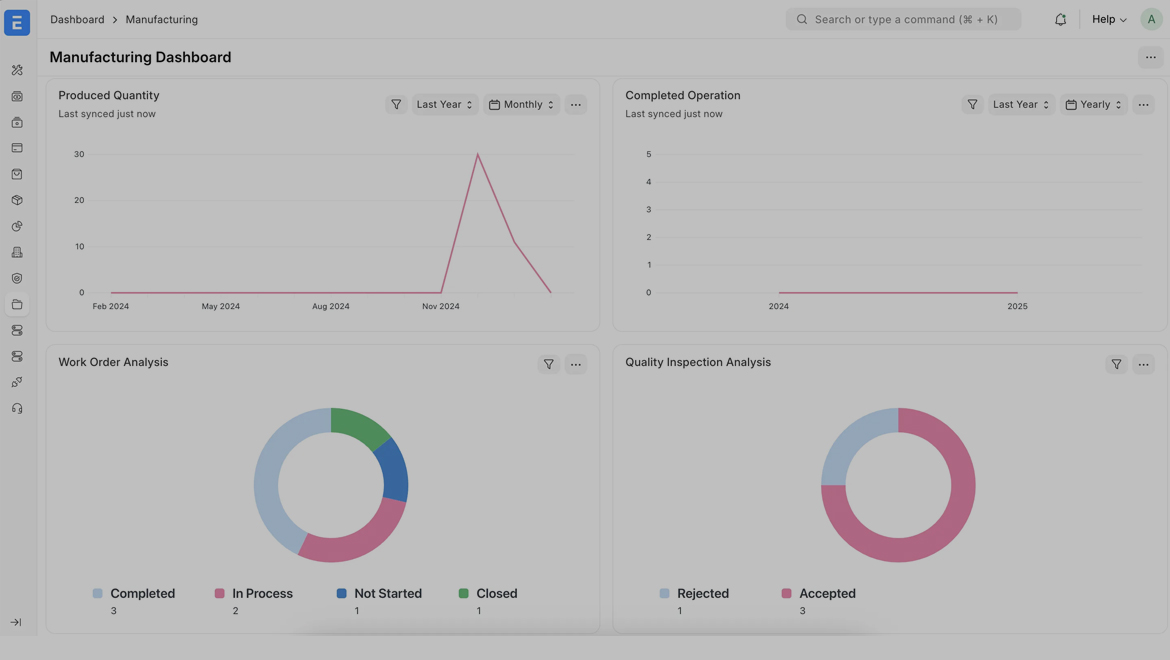Open the filter on Quality Inspection Analysis
This screenshot has width=1170, height=660.
(x=1116, y=364)
